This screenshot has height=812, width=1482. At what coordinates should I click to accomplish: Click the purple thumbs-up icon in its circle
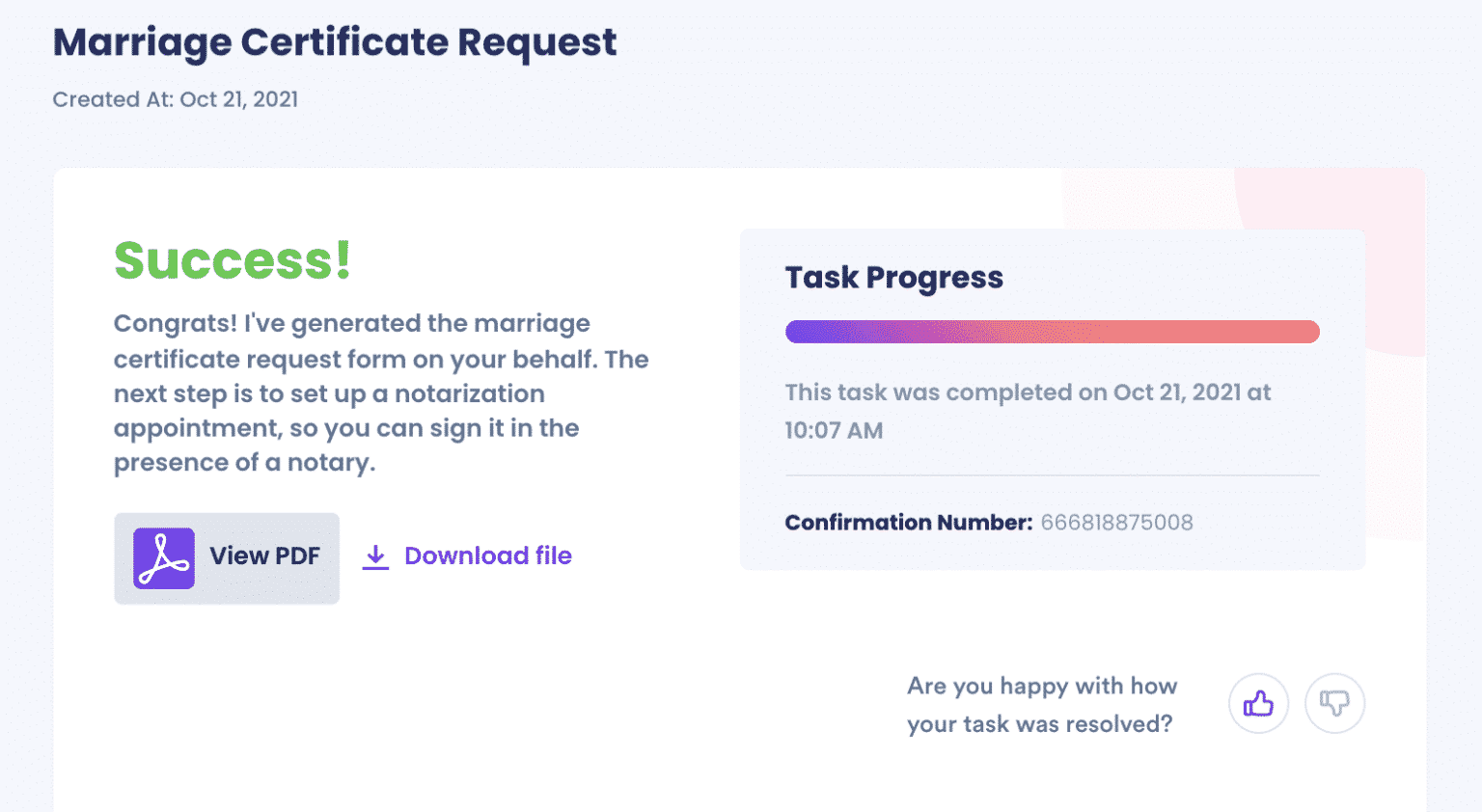coord(1257,703)
